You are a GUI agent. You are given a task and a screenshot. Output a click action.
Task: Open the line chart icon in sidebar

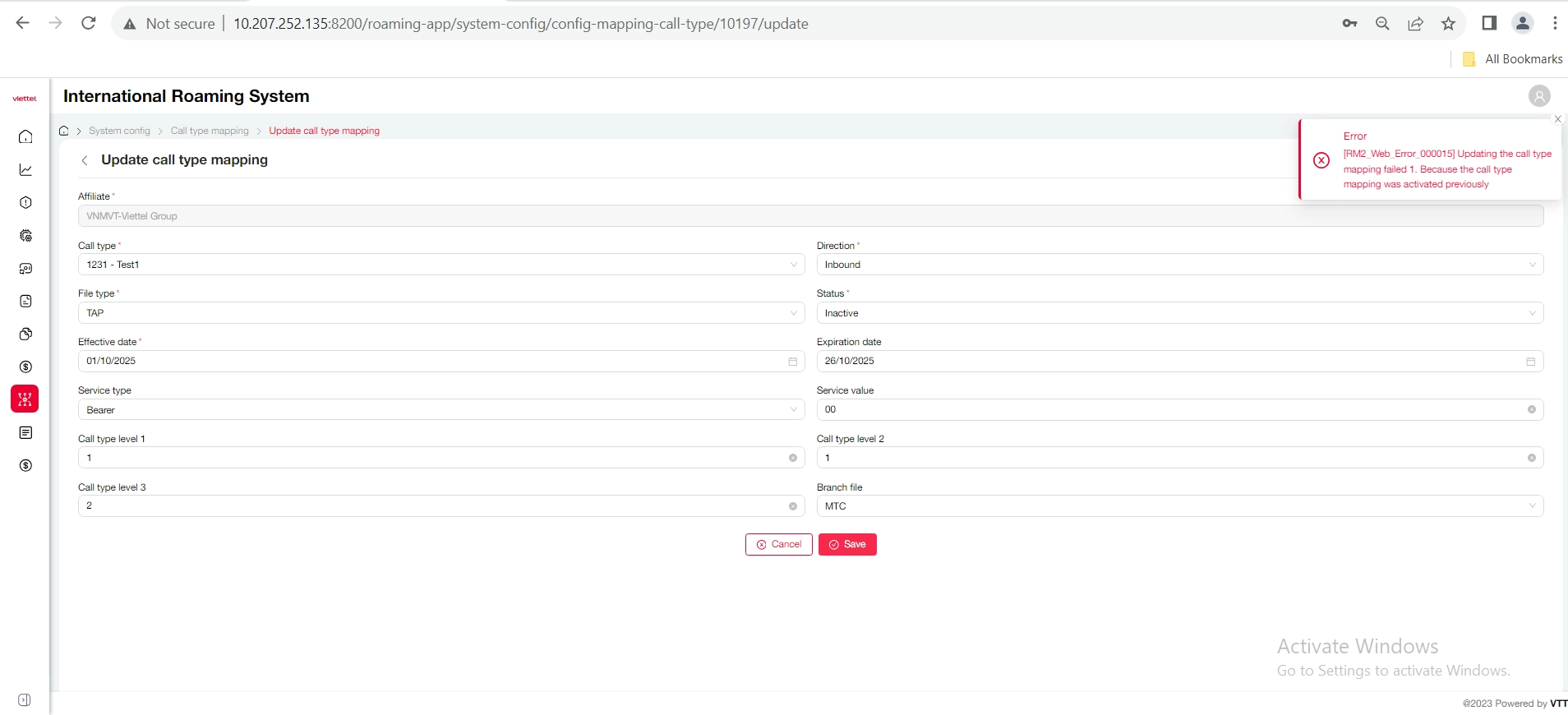pyautogui.click(x=25, y=169)
